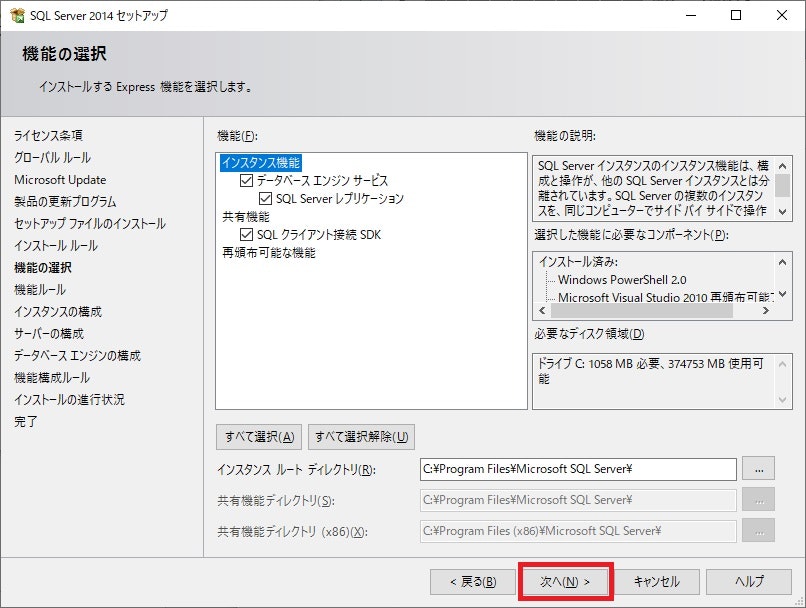Screen dimensions: 806x608
Task: Click the browse ... button for 共有機能ディレクトリ(S)
Action: [x=758, y=500]
